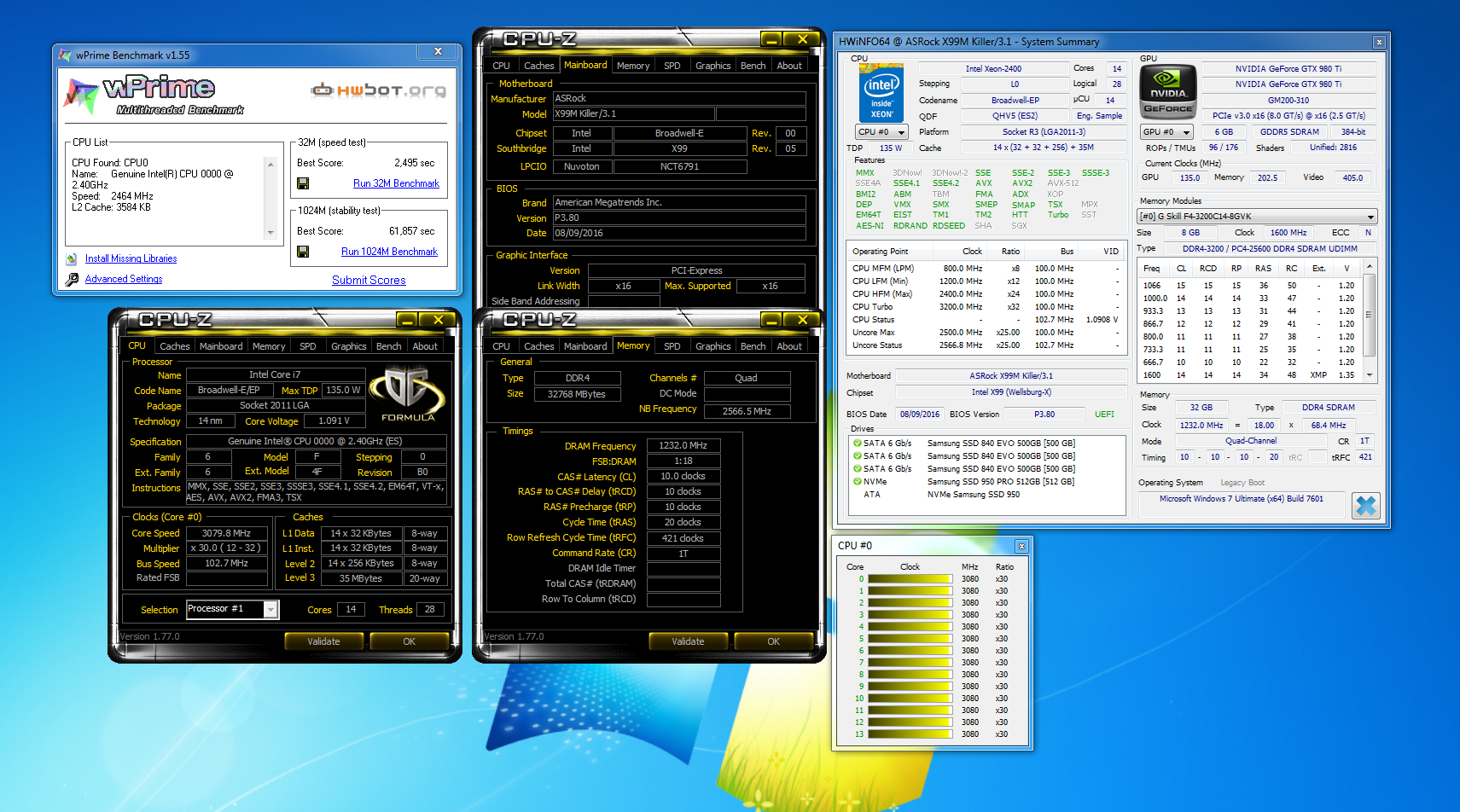This screenshot has height=812, width=1460.
Task: Click the Submit Scores link in wPrime
Action: coord(369,280)
